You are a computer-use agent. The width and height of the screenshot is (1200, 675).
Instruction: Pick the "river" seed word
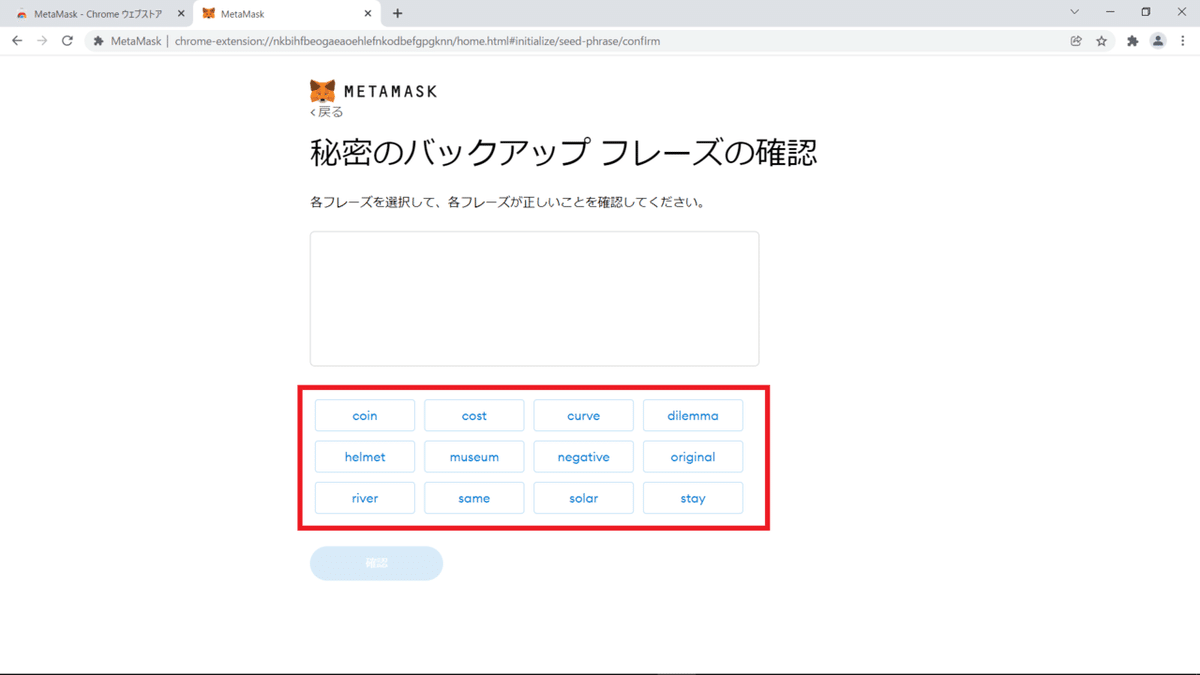coord(365,498)
